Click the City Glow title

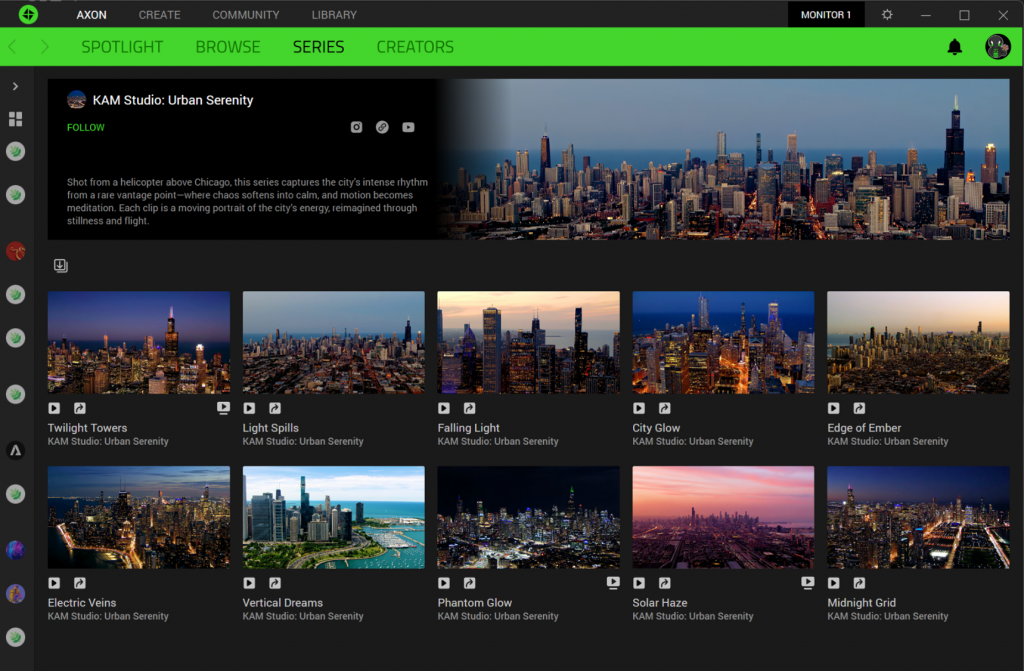point(656,428)
